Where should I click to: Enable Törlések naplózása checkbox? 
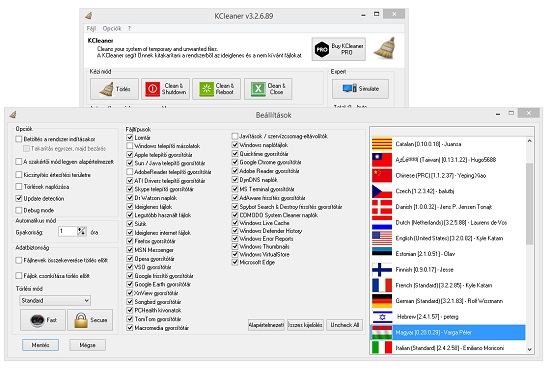coord(19,186)
